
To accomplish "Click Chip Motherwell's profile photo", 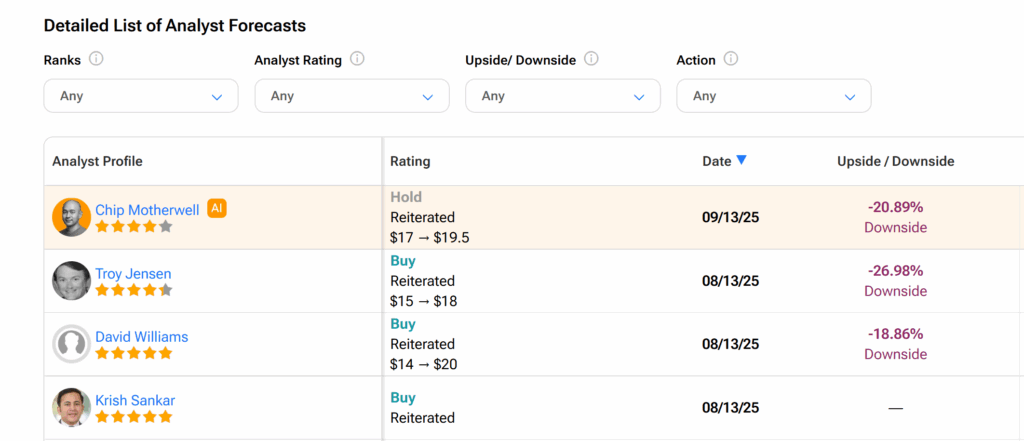I will 71,217.
